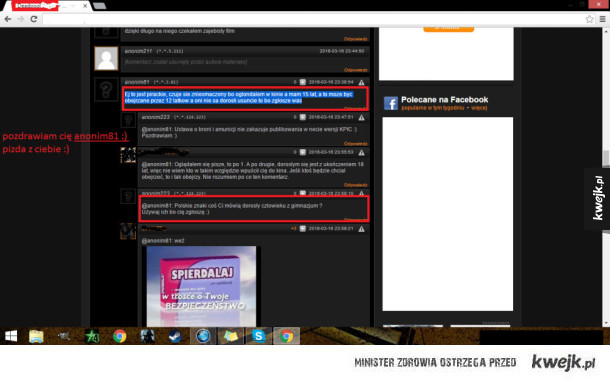Click the vertical scrollbar thumb
Viewport: 610px width, 381px height.
point(606,158)
